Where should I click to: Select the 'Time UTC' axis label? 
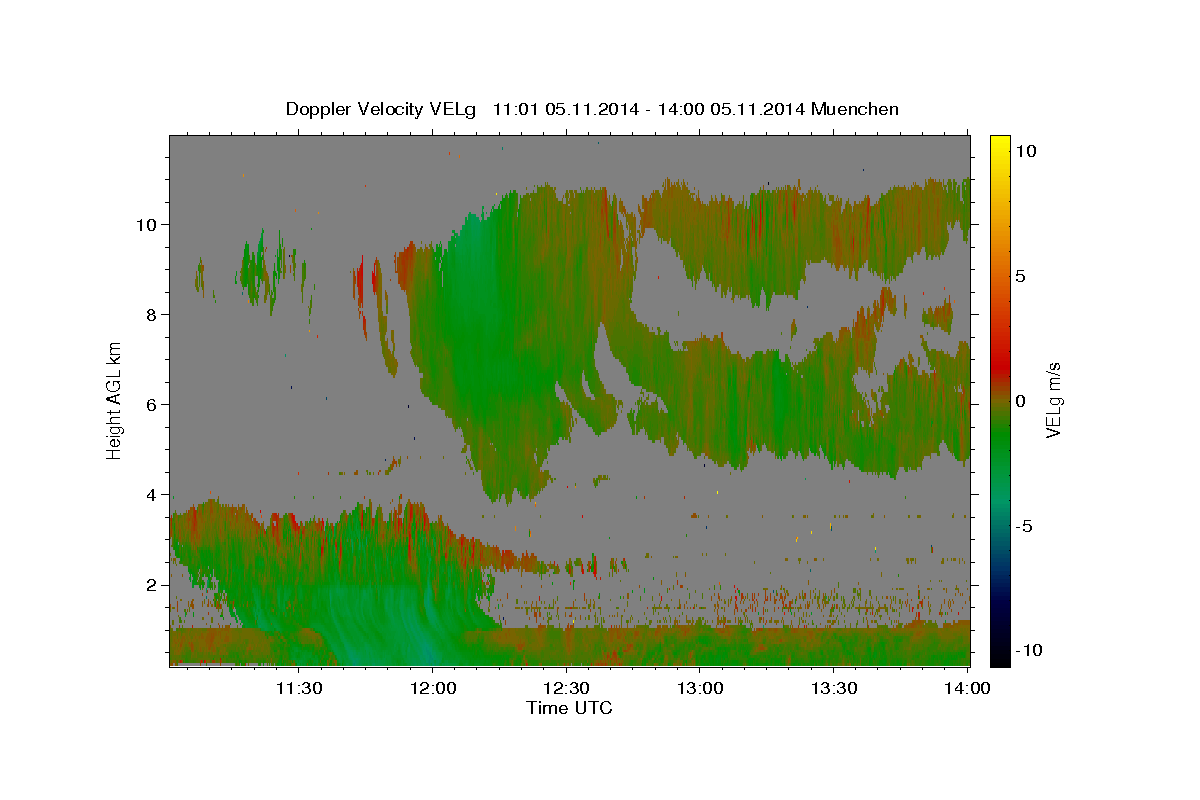point(569,708)
